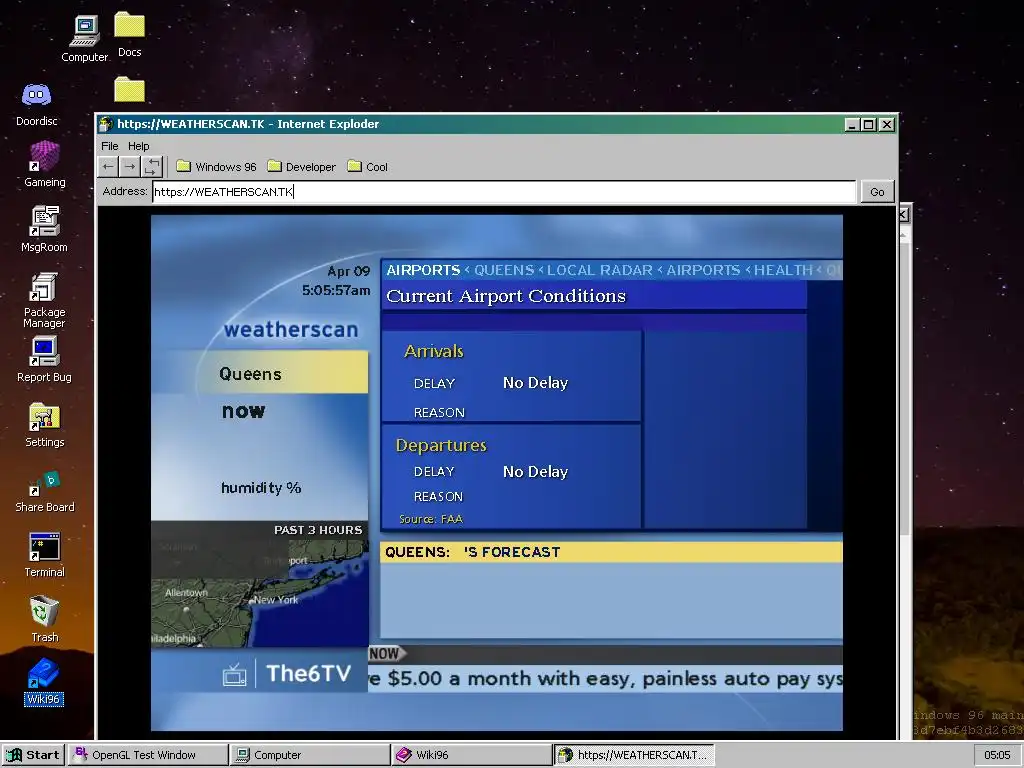This screenshot has width=1024, height=768.
Task: Click Arrivals No Delay value
Action: click(x=535, y=383)
